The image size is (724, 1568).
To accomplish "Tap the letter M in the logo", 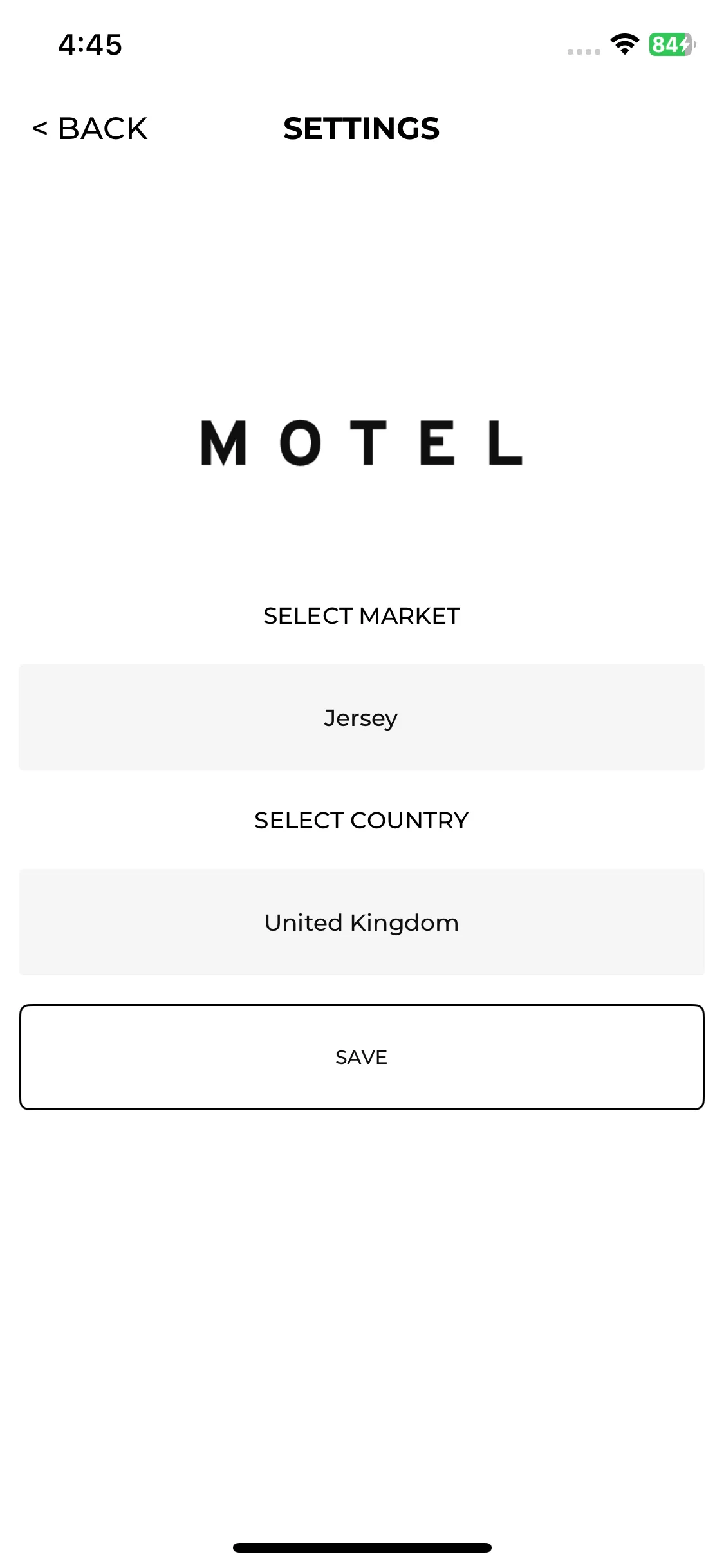I will (223, 443).
